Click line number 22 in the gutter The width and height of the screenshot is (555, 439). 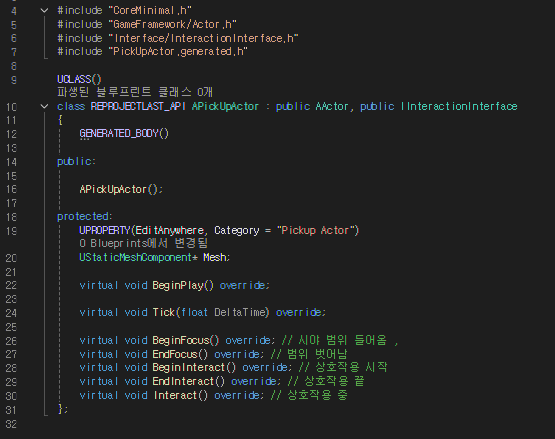point(11,285)
